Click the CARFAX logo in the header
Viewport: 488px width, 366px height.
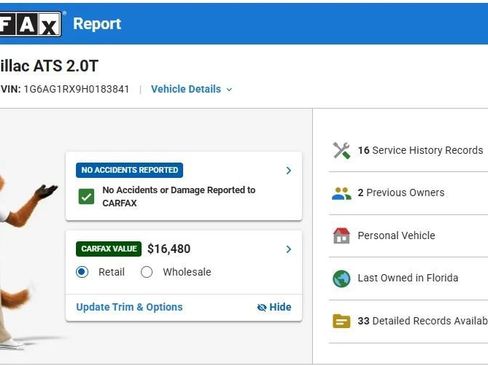point(31,24)
